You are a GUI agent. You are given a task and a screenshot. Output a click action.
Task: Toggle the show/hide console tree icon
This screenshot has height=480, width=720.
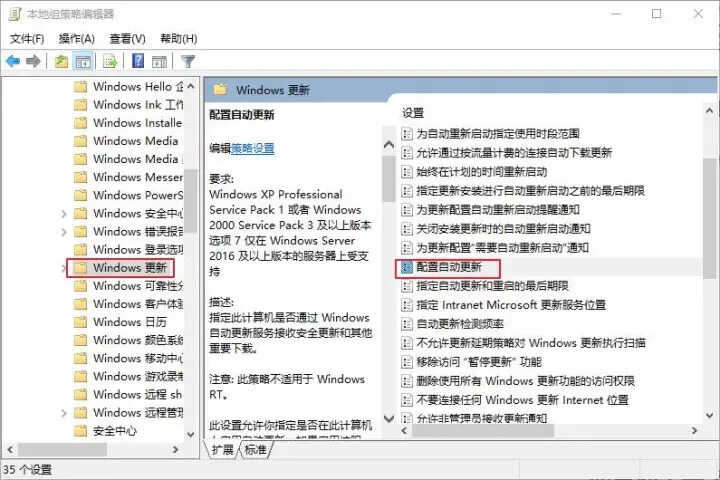click(83, 61)
